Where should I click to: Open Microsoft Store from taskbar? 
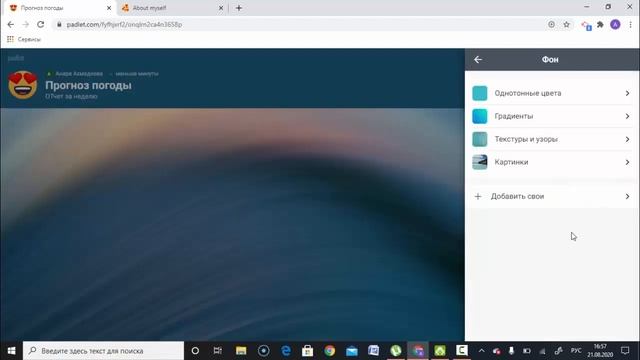point(308,351)
